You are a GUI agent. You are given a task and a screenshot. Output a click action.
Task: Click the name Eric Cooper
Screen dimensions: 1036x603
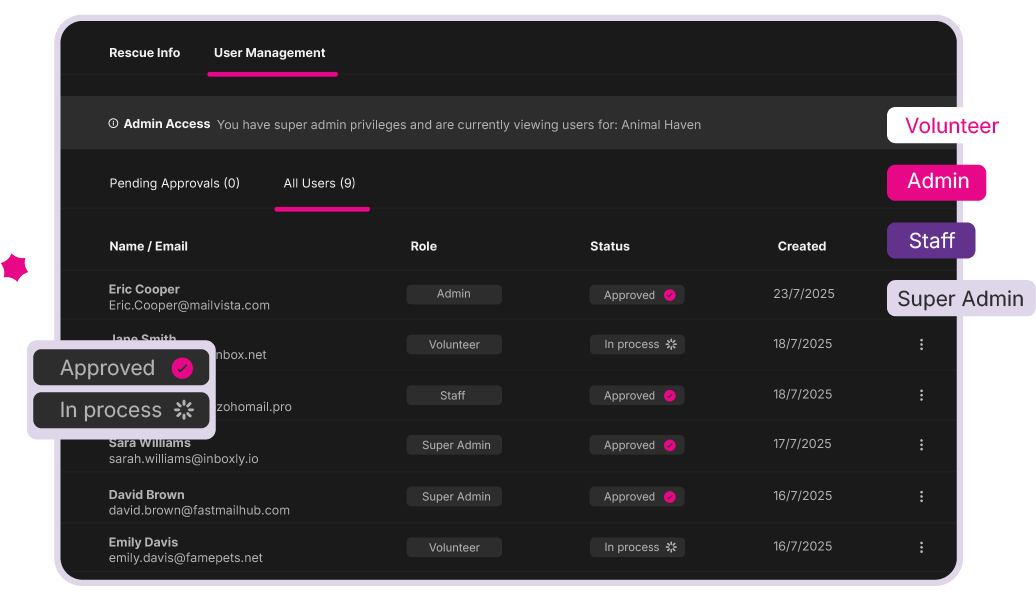[144, 289]
